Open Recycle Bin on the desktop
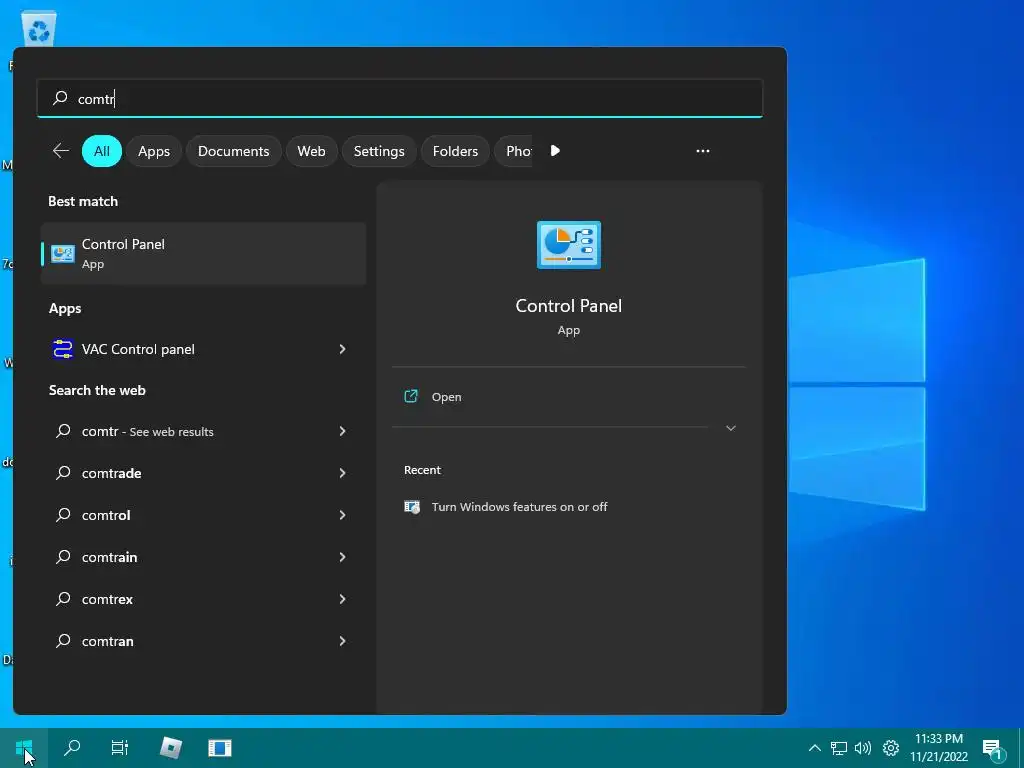 39,30
